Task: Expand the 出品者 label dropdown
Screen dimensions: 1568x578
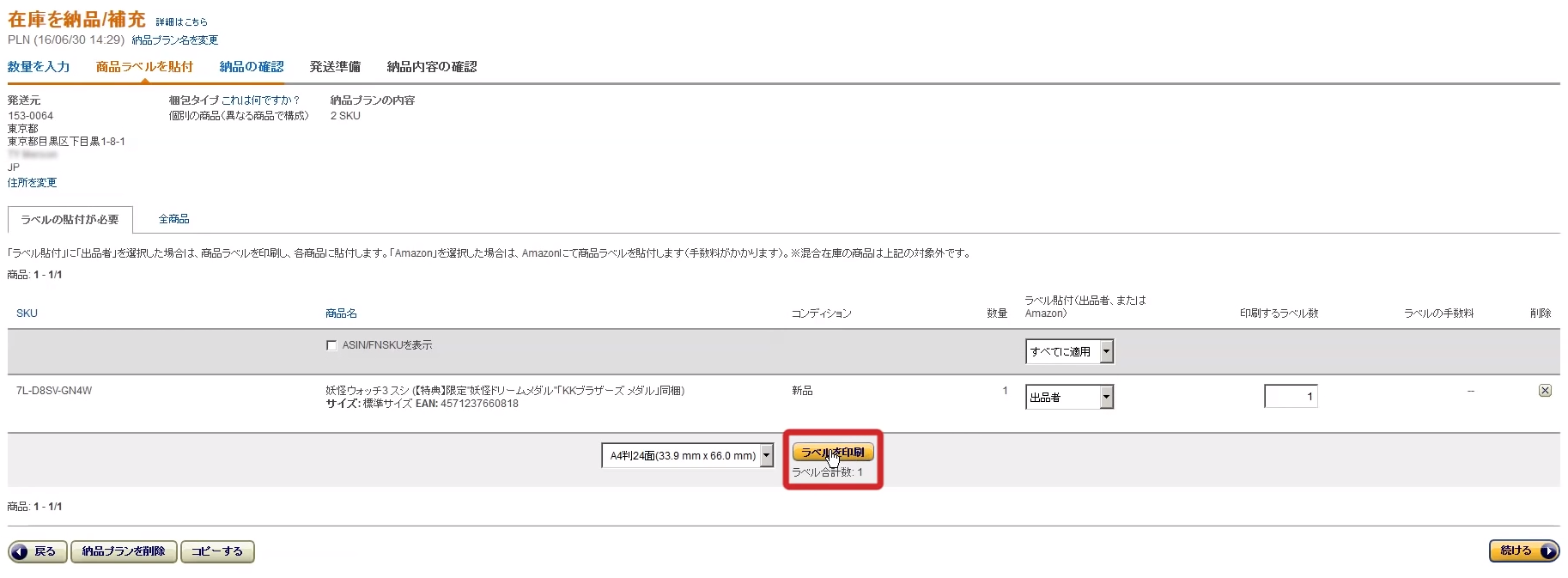Action: [x=1069, y=397]
